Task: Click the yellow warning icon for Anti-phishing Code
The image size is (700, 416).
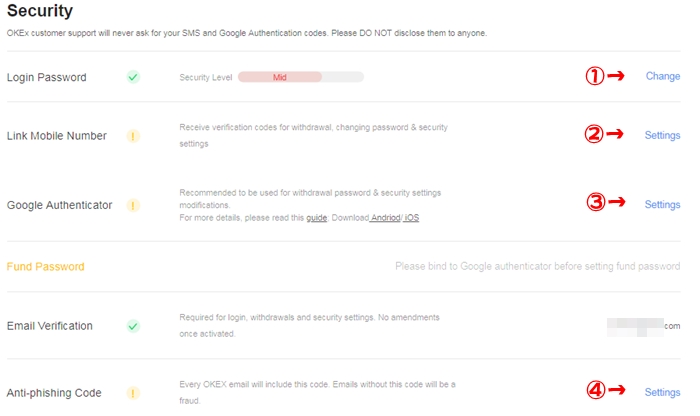Action: (x=133, y=393)
